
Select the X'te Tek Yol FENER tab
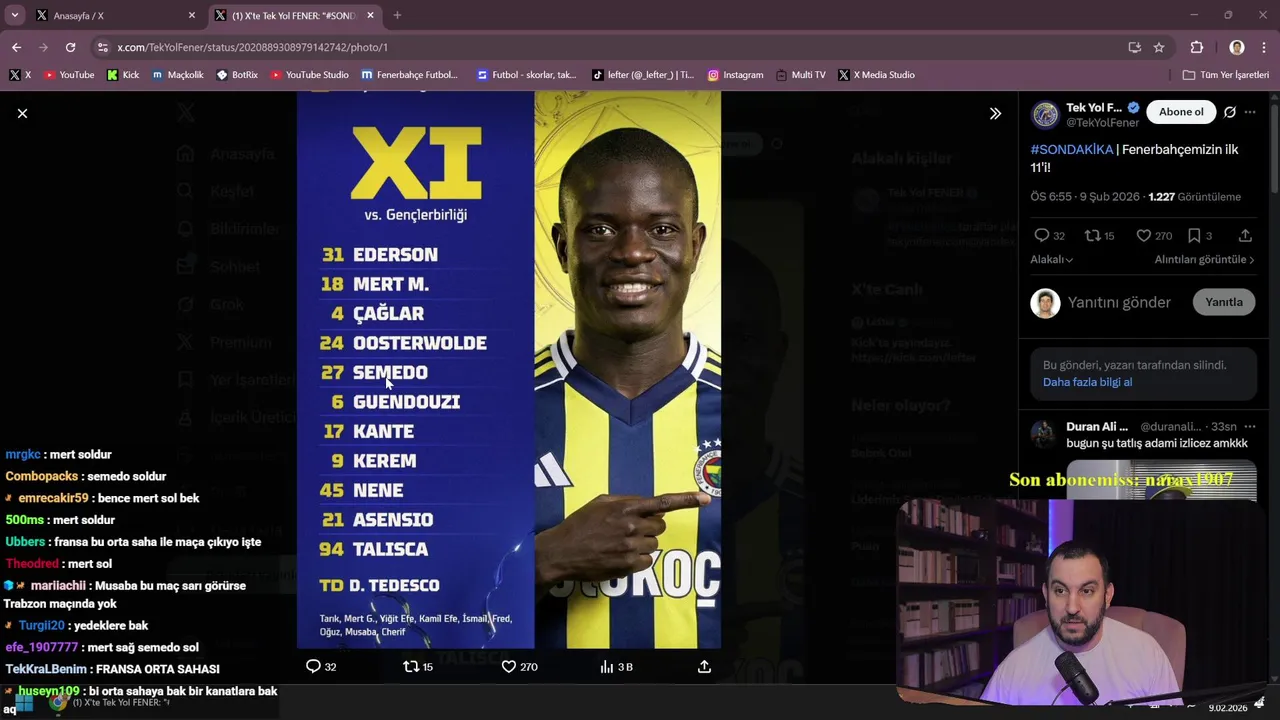click(295, 15)
